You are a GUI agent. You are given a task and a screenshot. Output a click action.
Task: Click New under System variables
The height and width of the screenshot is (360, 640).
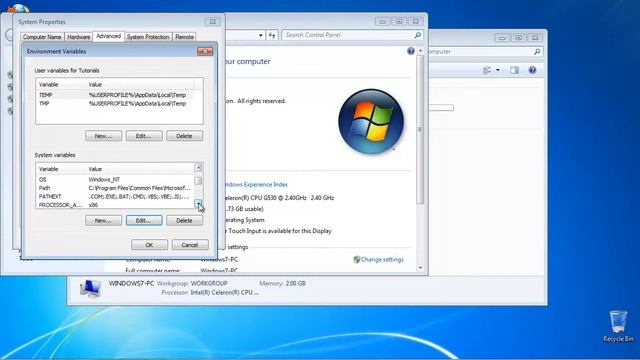pyautogui.click(x=103, y=220)
